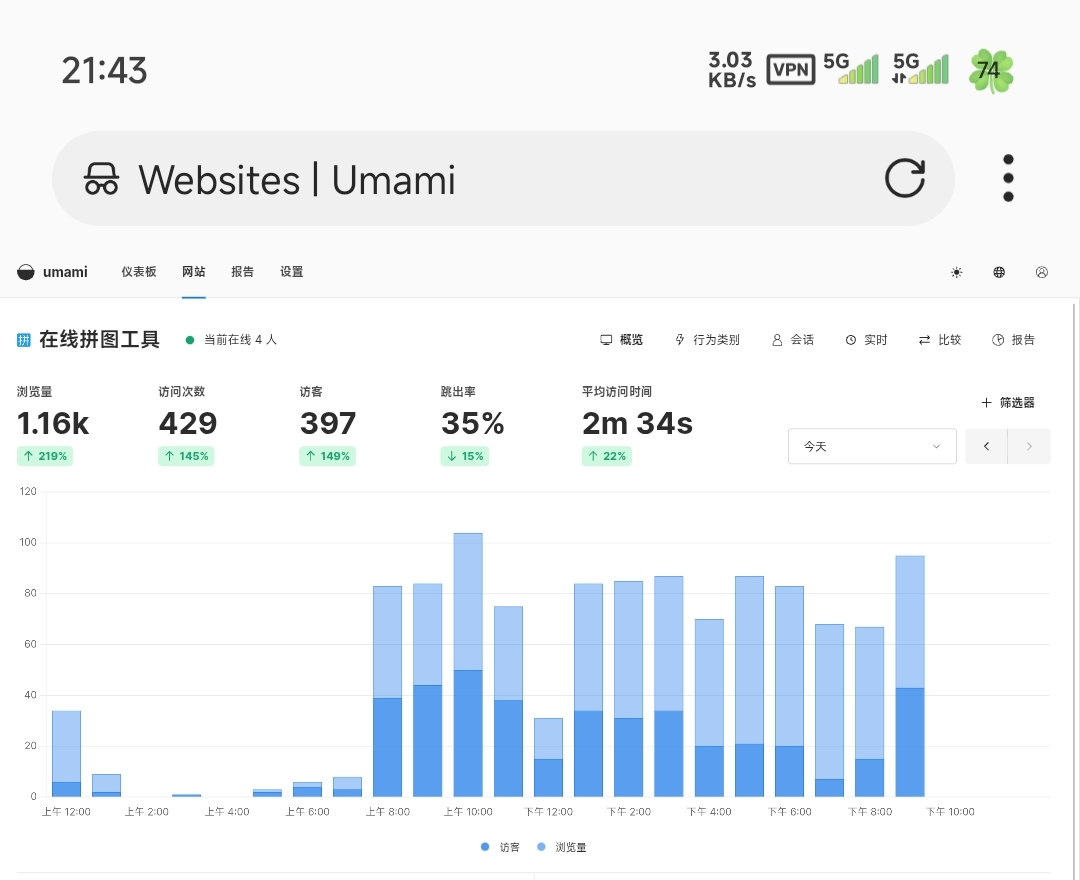Open the user profile icon menu
The width and height of the screenshot is (1080, 880).
(x=1042, y=272)
